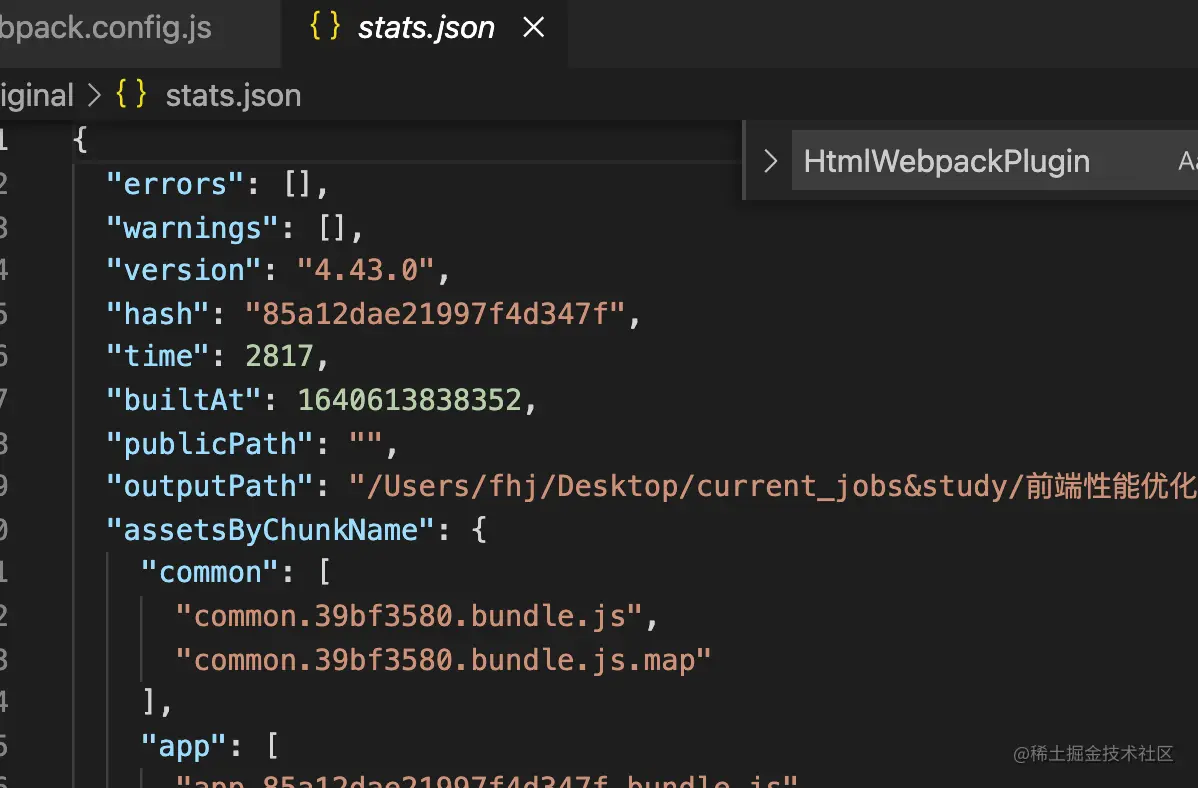Select builtAt value 1640613838352

(x=410, y=400)
